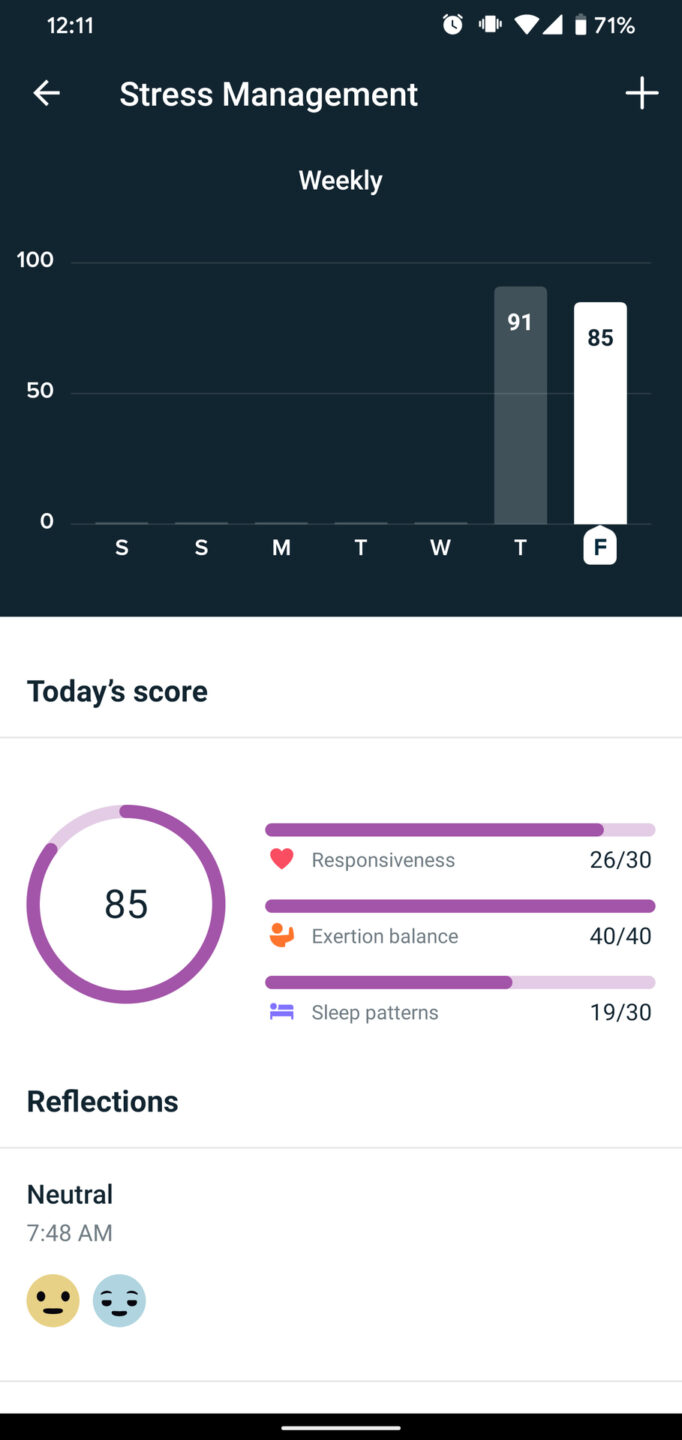Tap the yellow neutral face emoji
This screenshot has width=682, height=1440.
[x=53, y=1300]
